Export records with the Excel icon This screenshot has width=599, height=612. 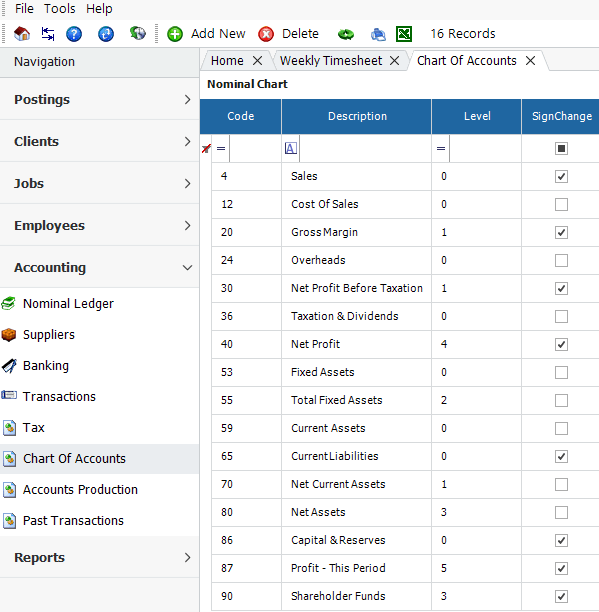404,34
